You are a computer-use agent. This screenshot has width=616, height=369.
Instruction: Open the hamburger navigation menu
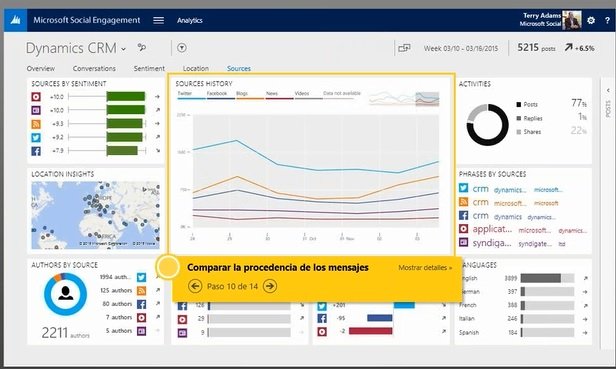click(158, 20)
